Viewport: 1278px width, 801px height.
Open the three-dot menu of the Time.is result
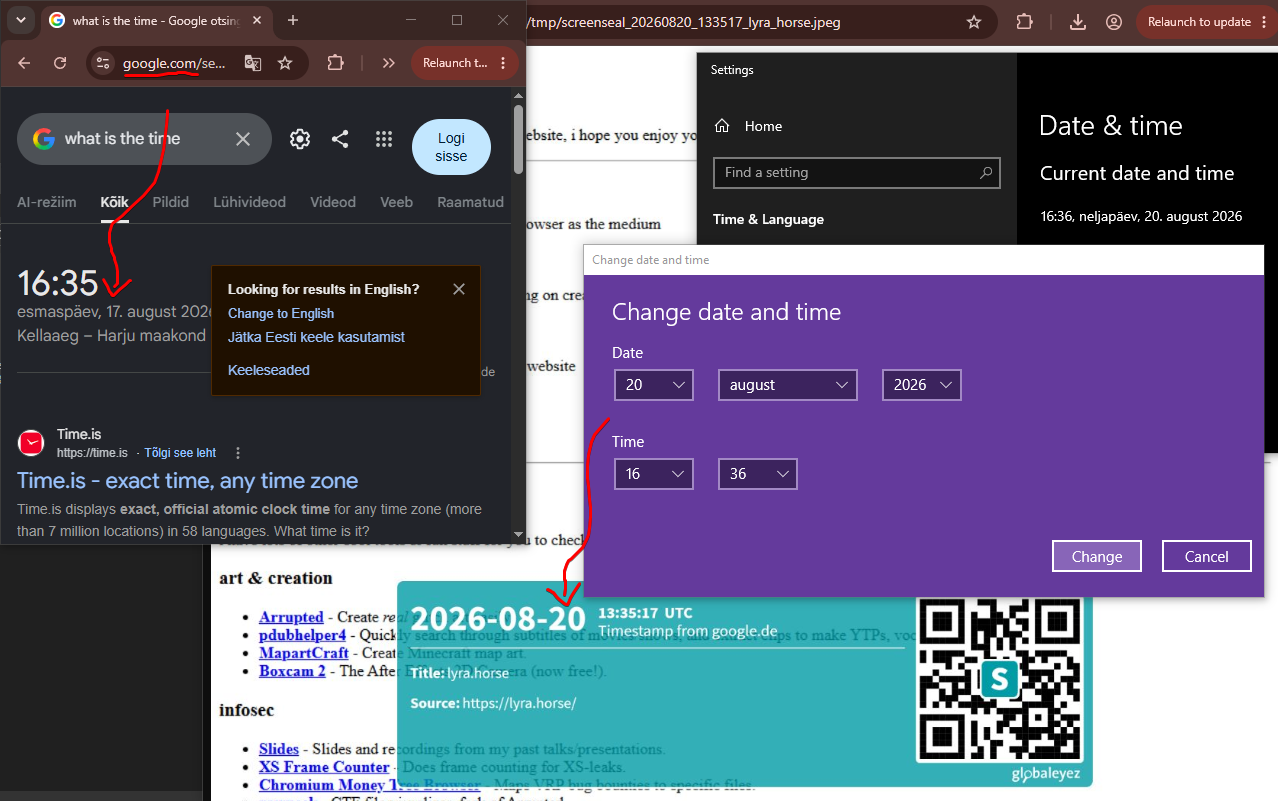click(x=238, y=453)
